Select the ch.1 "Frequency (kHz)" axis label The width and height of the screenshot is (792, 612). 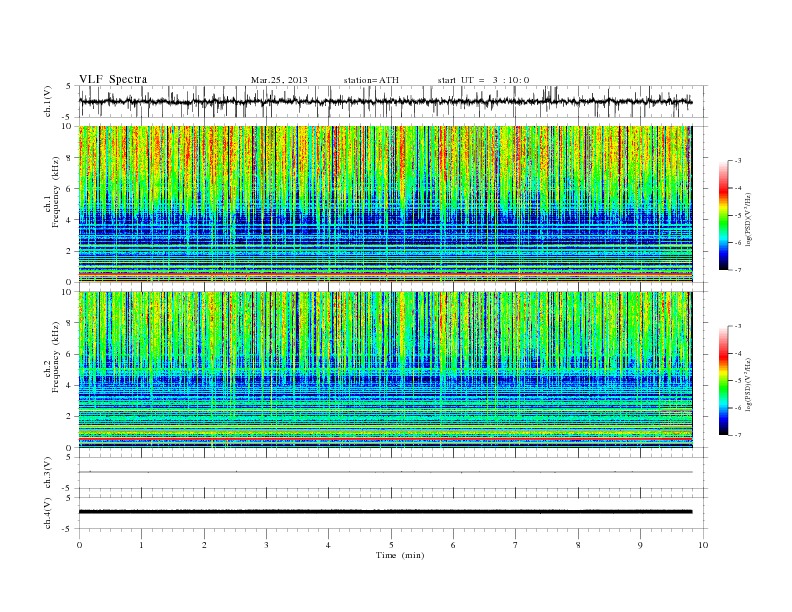56,192
